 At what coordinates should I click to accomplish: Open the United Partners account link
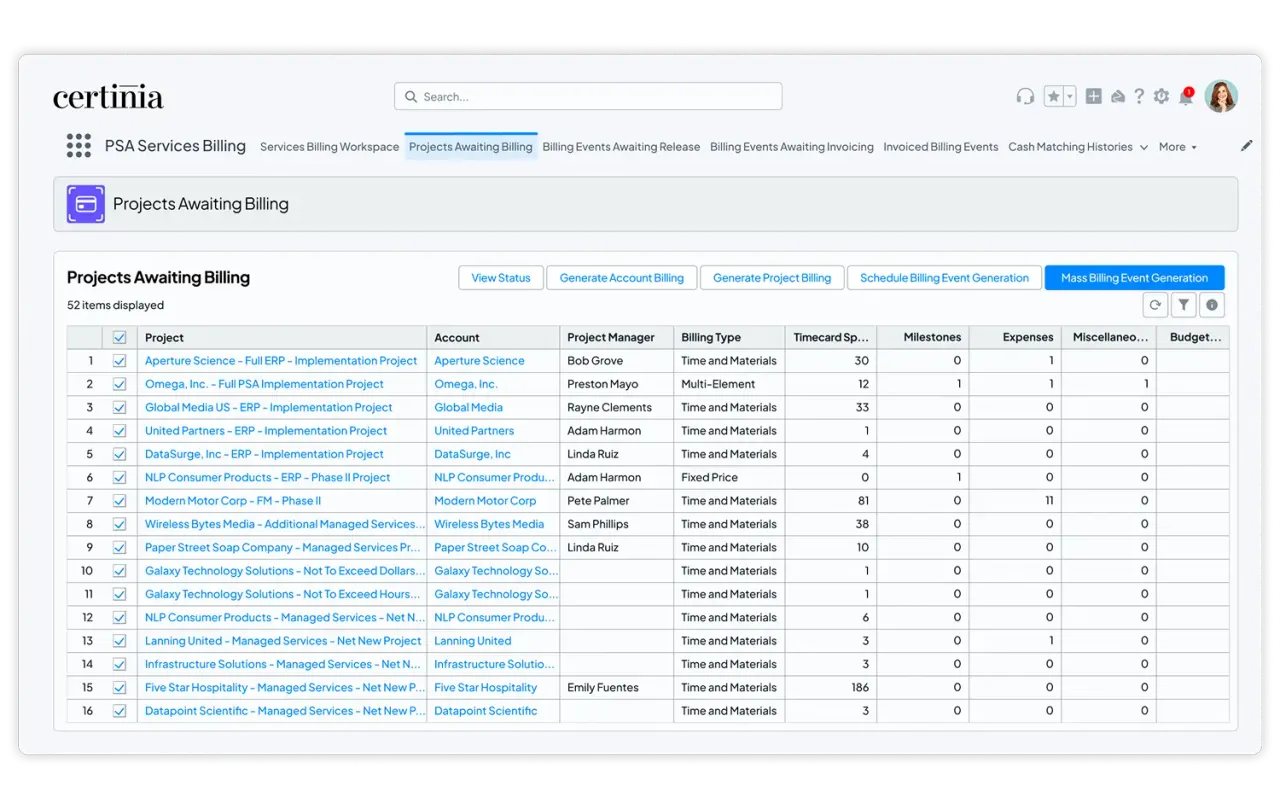(474, 431)
